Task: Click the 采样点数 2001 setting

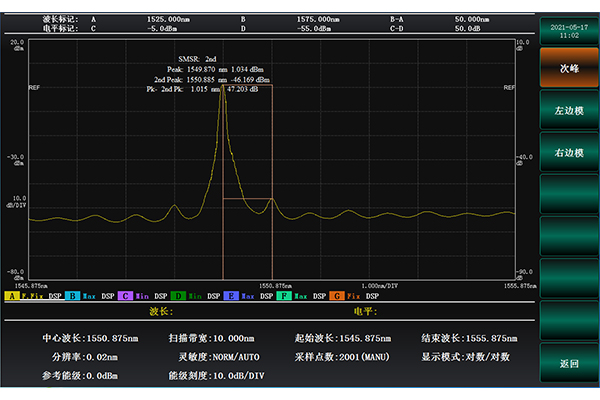Action: (x=345, y=356)
